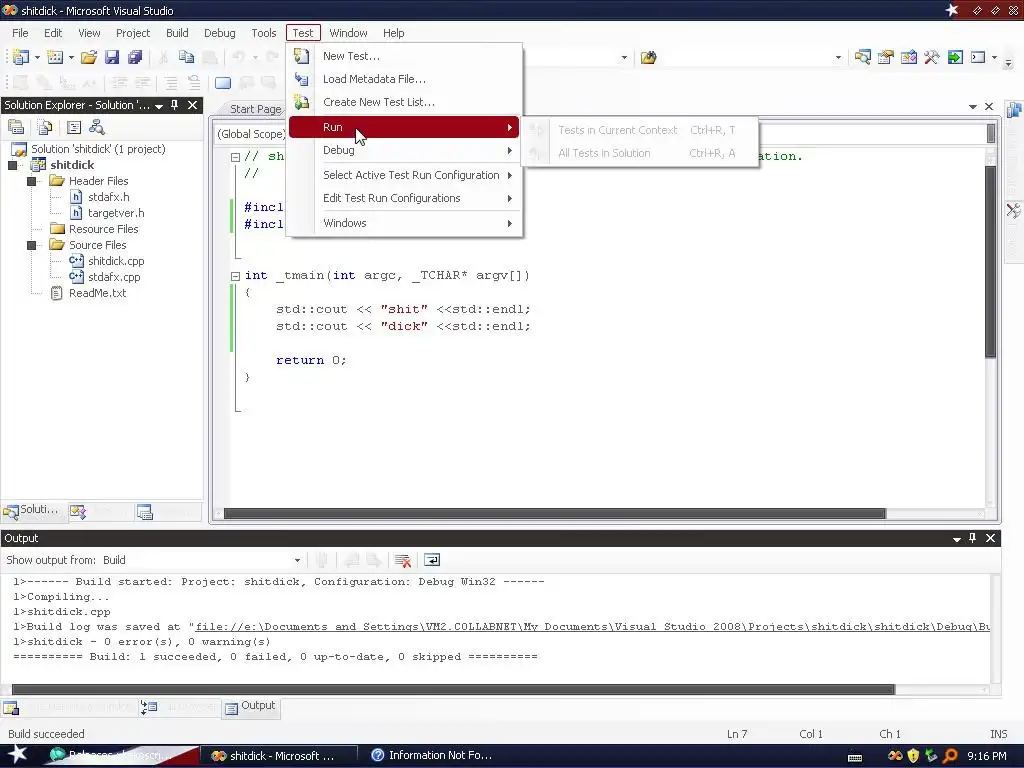The height and width of the screenshot is (768, 1024).
Task: Switch to the Solution Explorer bottom tab
Action: [x=33, y=510]
